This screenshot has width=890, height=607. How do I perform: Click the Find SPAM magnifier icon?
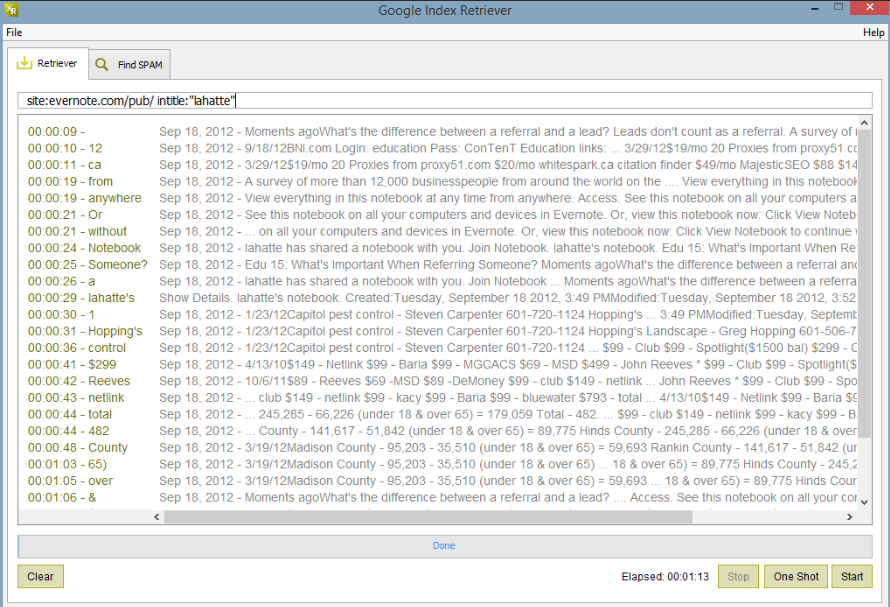pos(102,64)
